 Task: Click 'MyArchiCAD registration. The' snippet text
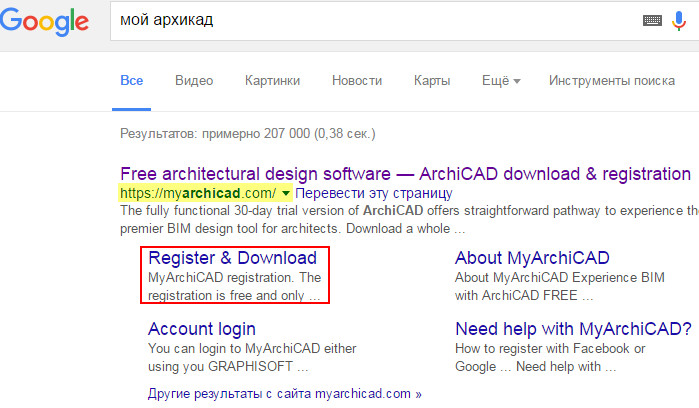point(234,277)
